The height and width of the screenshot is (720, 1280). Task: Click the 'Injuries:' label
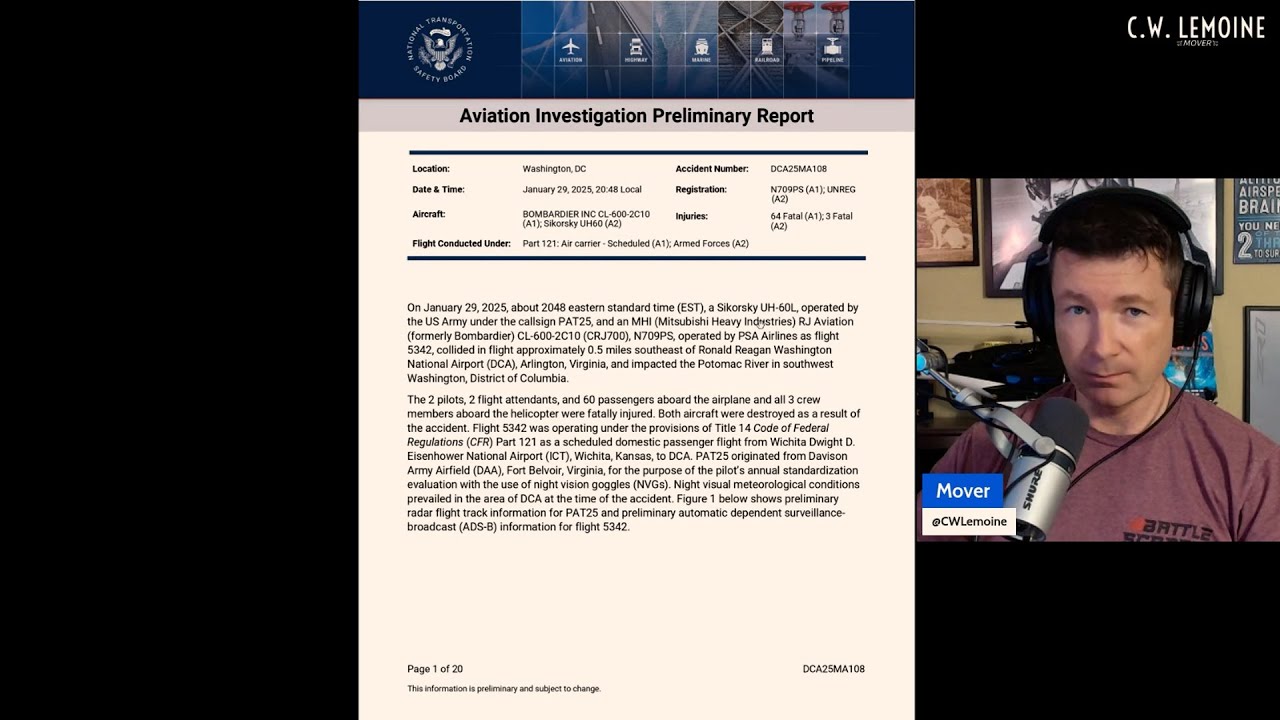691,216
